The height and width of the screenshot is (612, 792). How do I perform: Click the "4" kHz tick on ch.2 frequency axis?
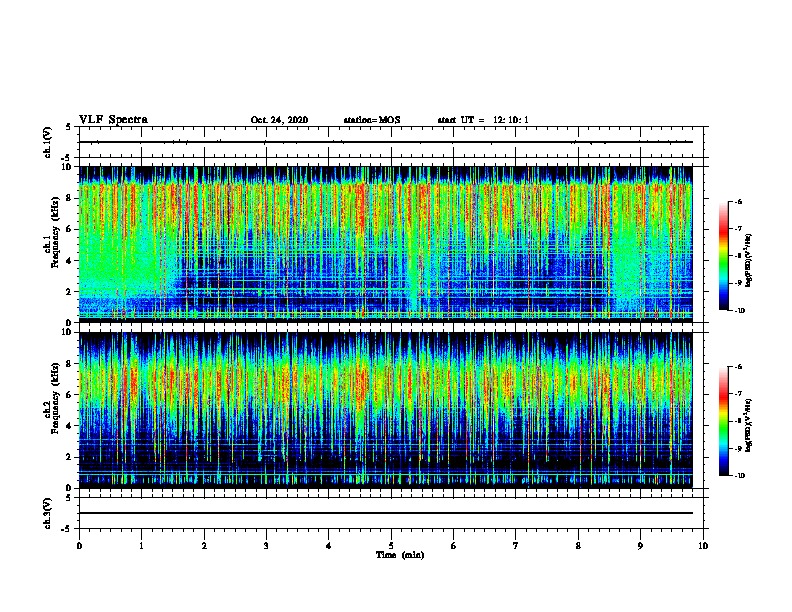[x=70, y=426]
